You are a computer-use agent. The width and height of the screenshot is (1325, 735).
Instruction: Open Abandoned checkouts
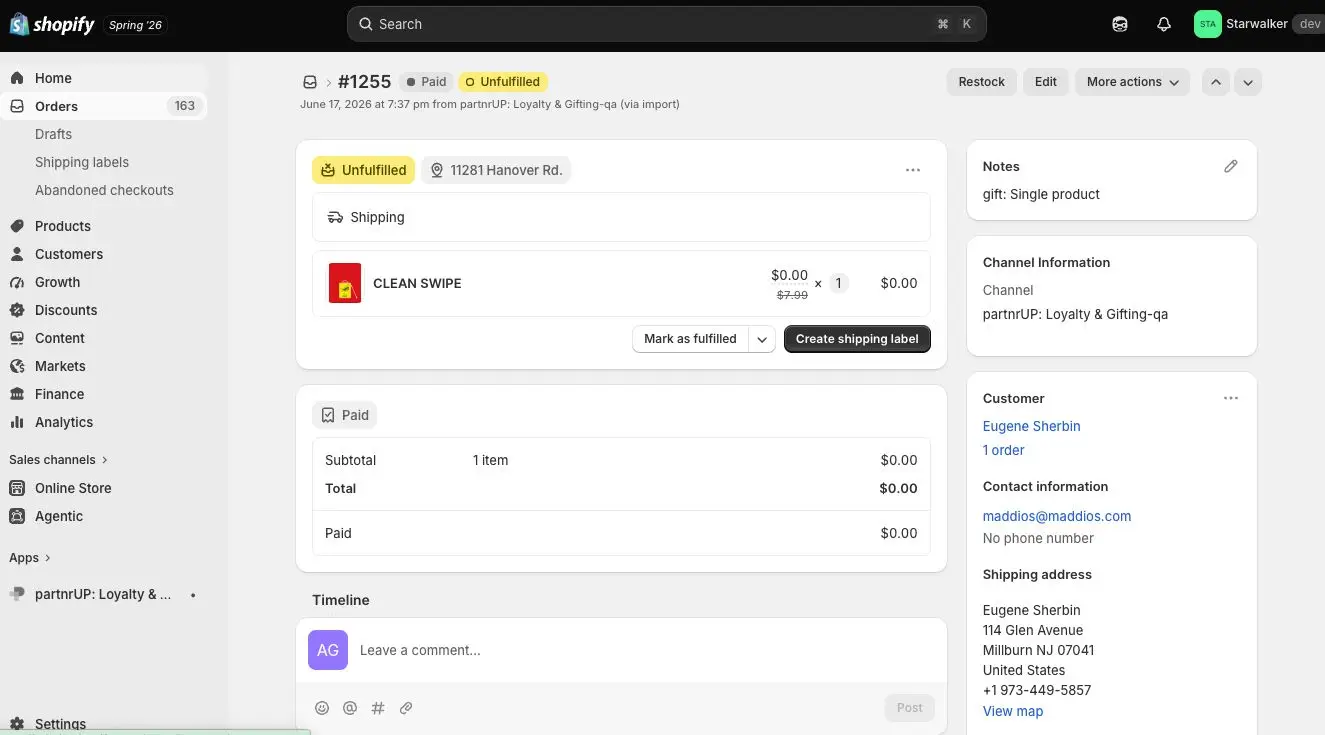coord(104,190)
